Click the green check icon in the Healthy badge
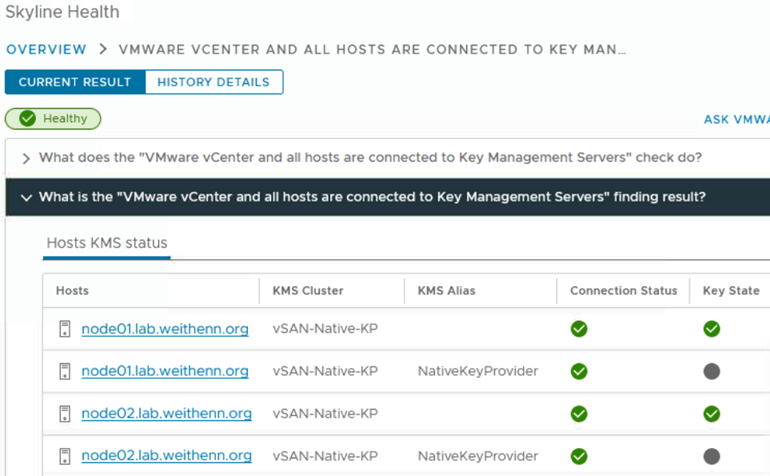Viewport: 770px width, 476px height. pos(28,118)
